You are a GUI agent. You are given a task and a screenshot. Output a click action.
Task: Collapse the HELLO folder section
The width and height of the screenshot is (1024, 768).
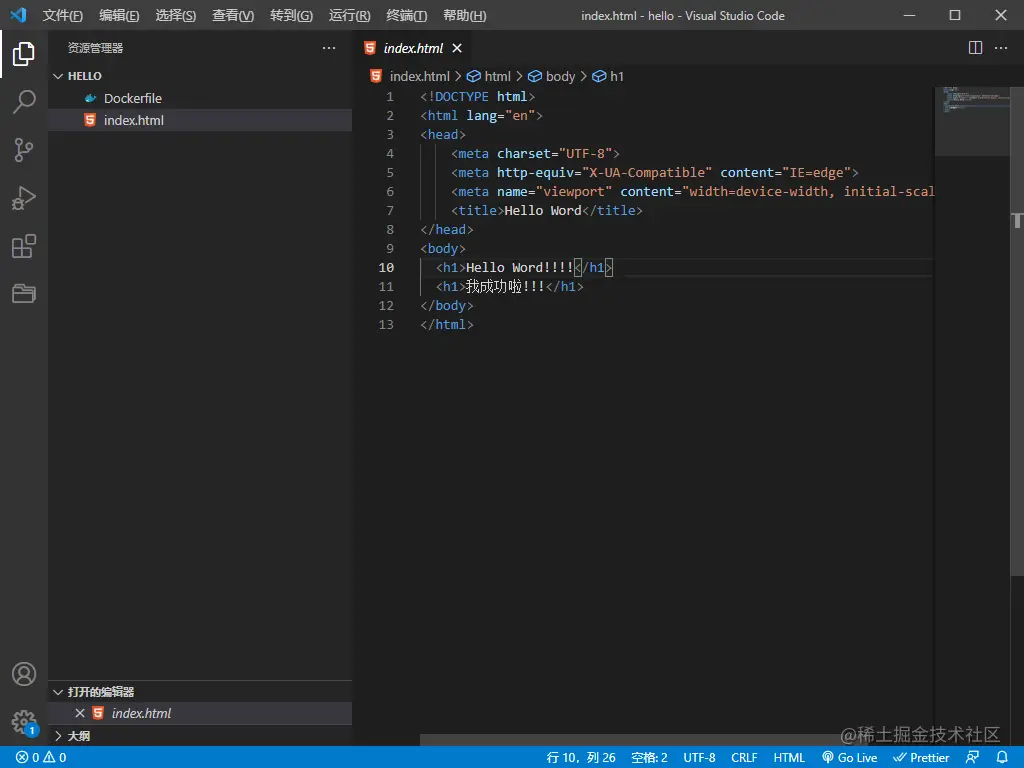pyautogui.click(x=200, y=76)
